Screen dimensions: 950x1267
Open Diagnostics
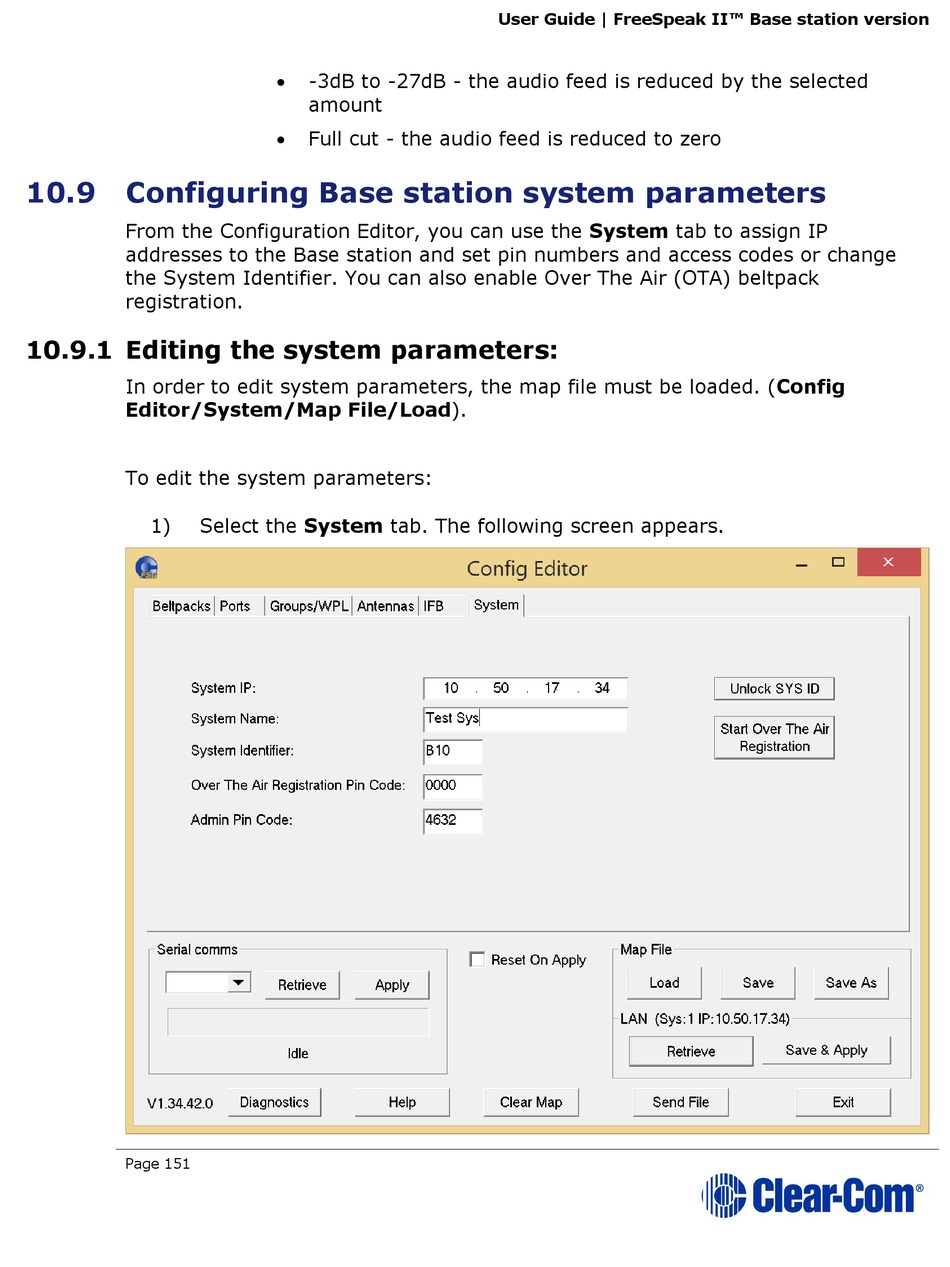[x=274, y=1102]
